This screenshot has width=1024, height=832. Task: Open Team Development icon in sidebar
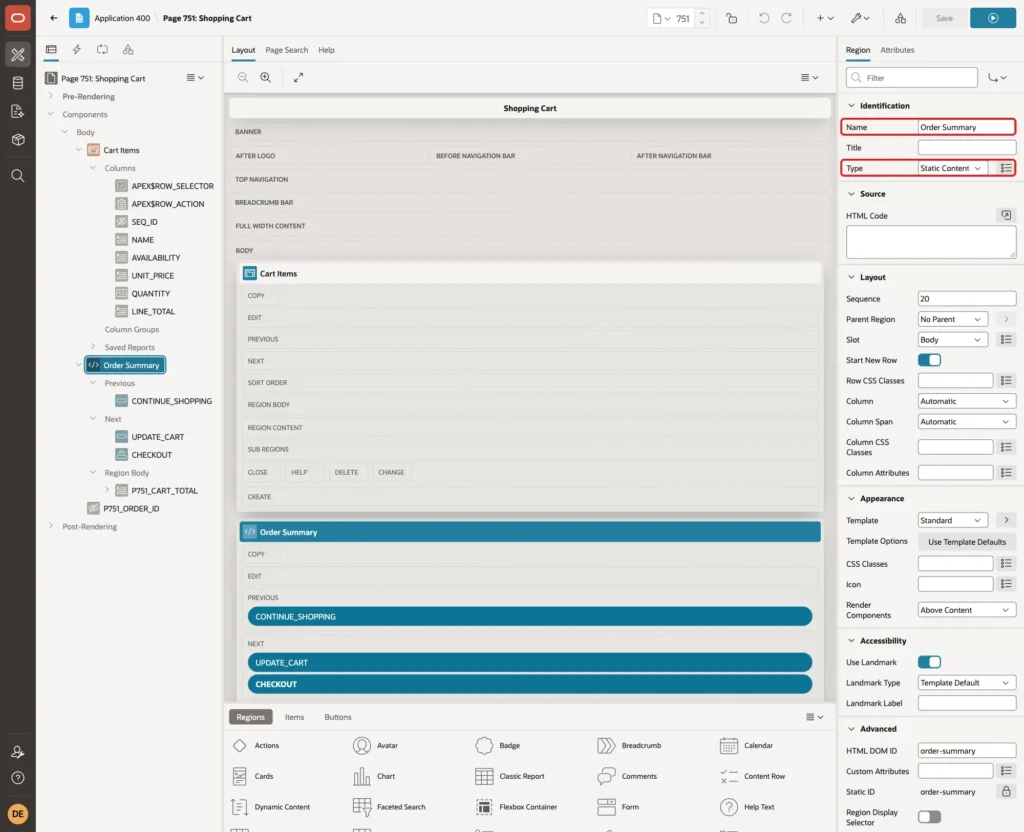pyautogui.click(x=18, y=112)
